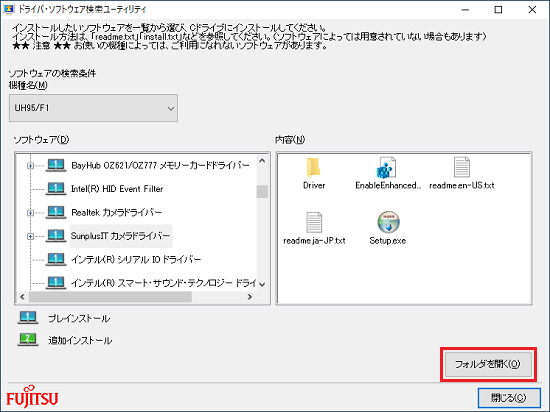Select the readme.ja-JP.txt file icon

(x=314, y=222)
